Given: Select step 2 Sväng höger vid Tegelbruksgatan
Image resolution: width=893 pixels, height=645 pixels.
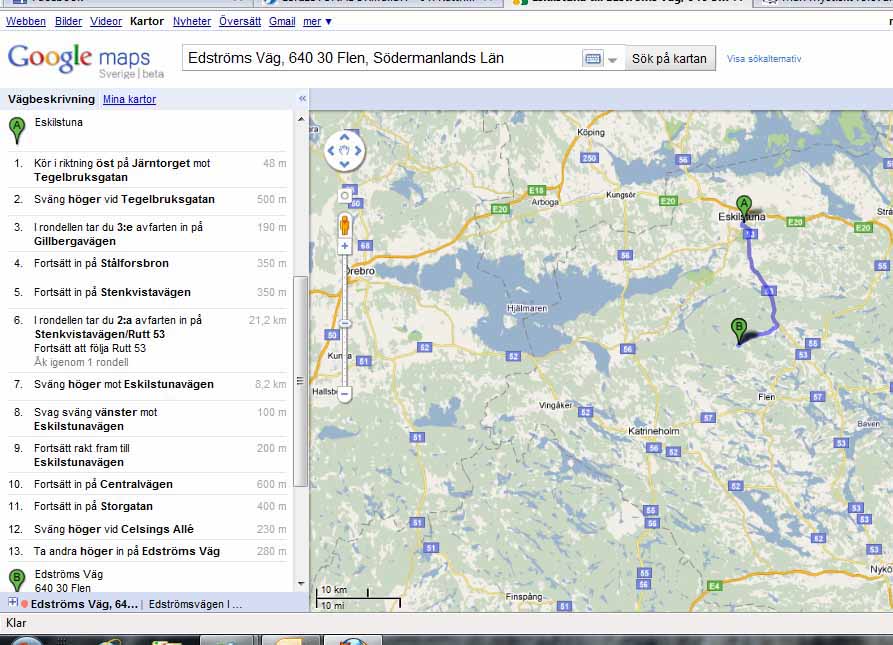Looking at the screenshot, I should click(x=147, y=199).
